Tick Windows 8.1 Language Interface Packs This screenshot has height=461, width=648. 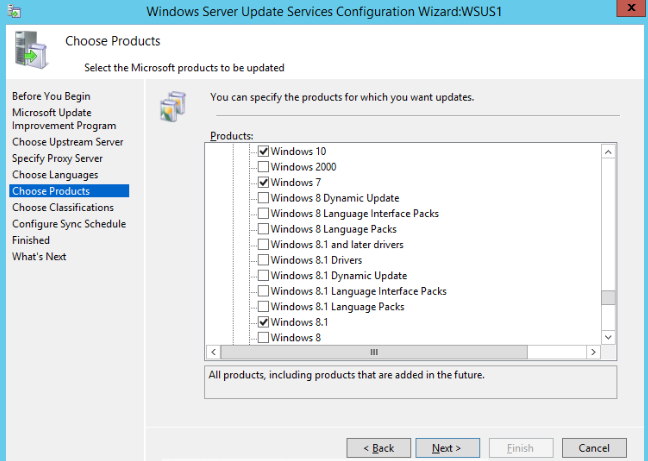click(263, 291)
